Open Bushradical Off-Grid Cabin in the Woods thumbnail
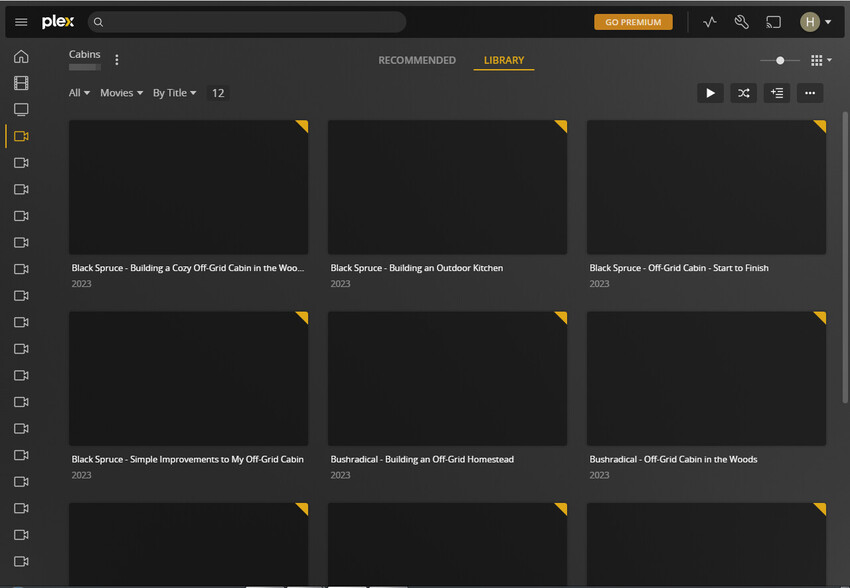The image size is (850, 588). 706,379
